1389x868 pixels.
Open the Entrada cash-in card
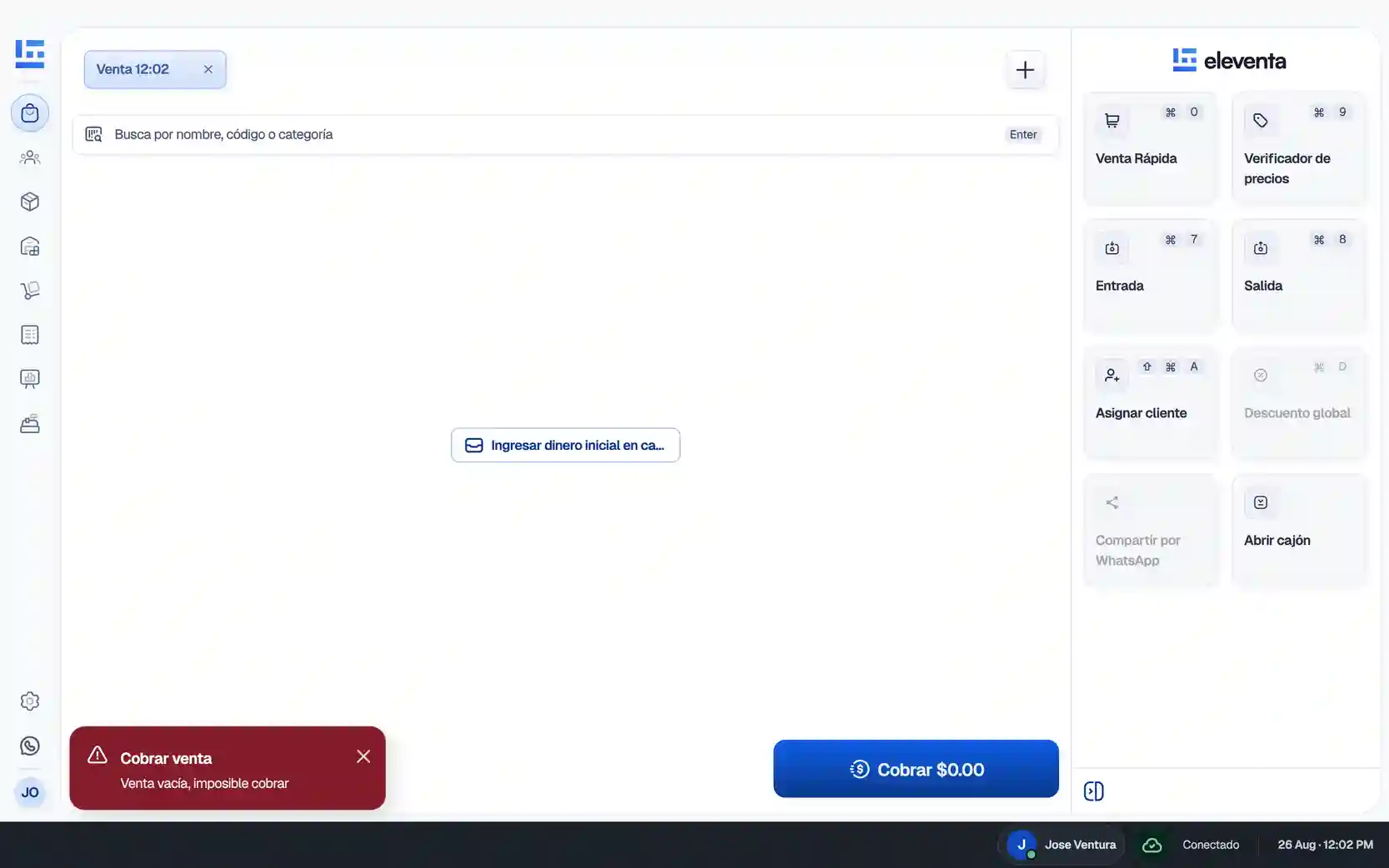click(1150, 275)
